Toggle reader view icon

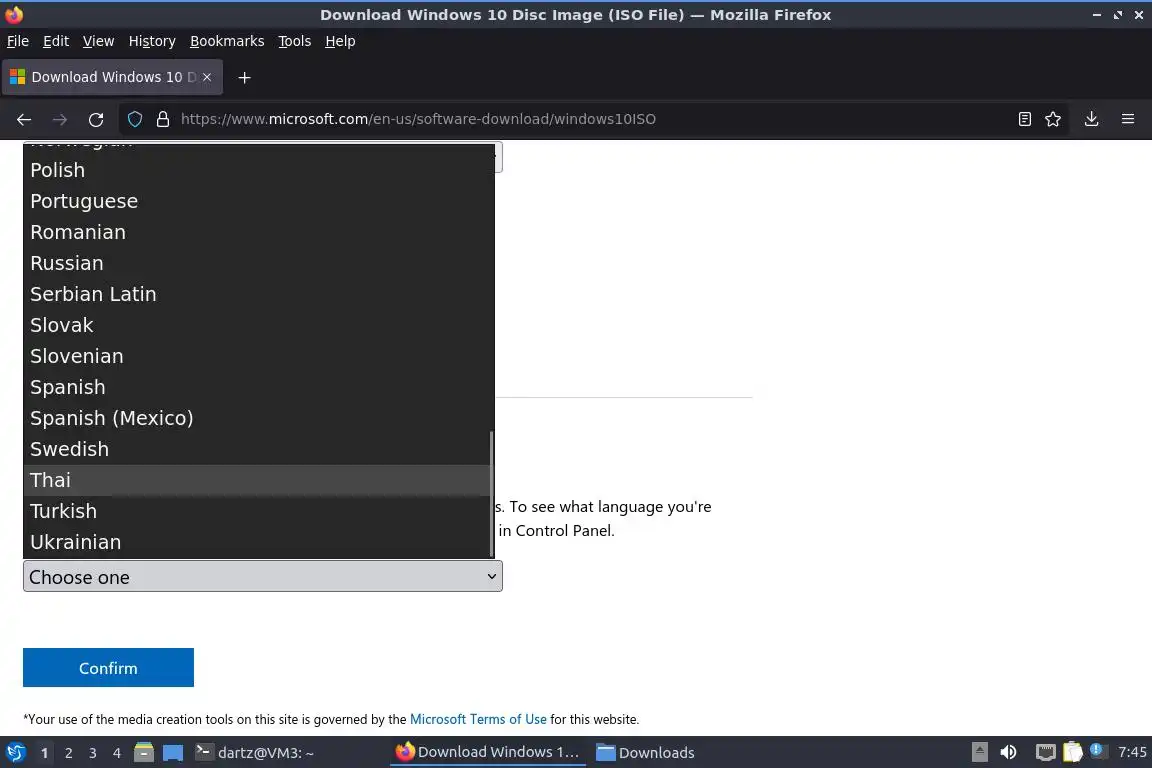click(1024, 119)
